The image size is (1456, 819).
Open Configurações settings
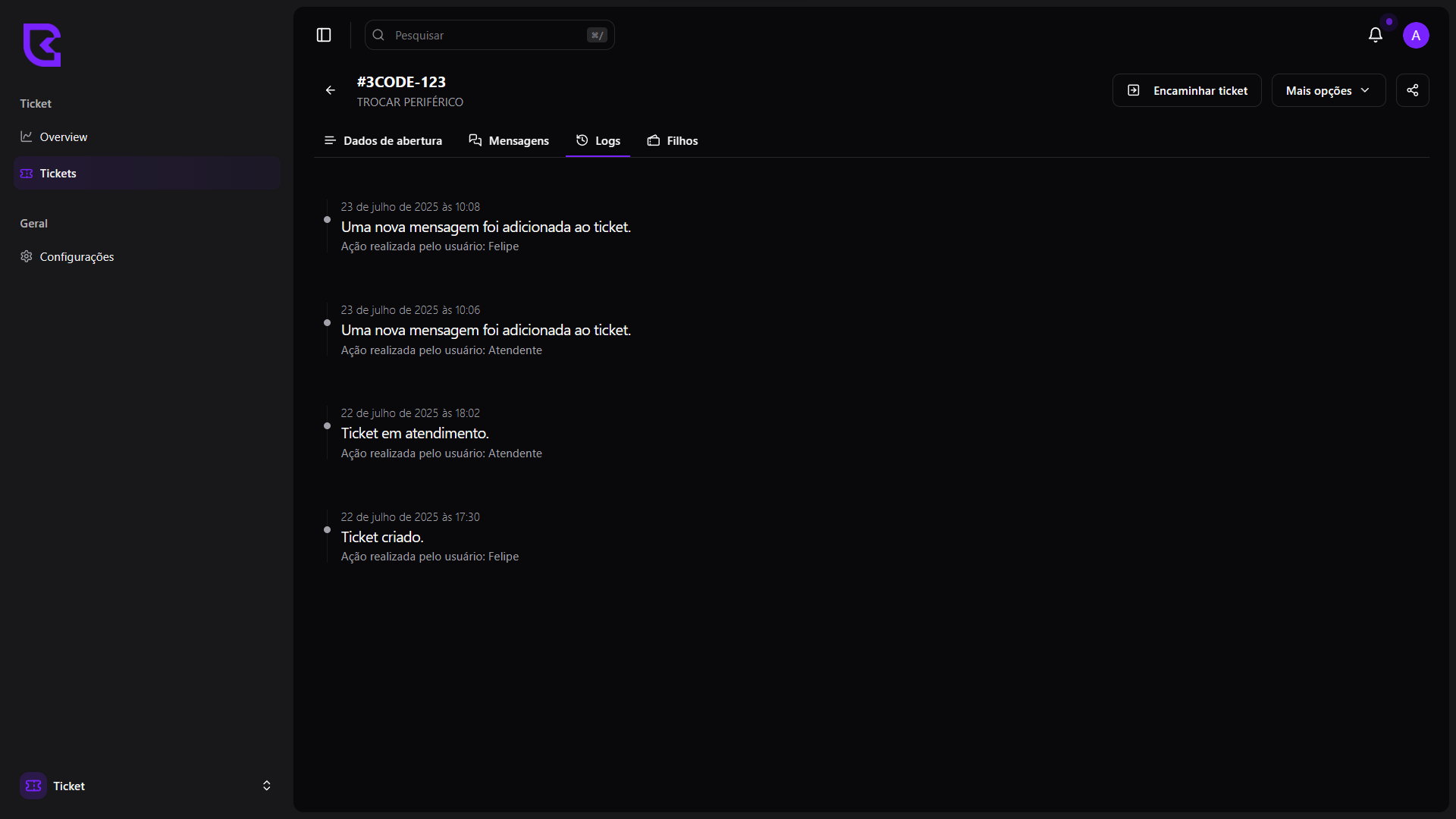tap(77, 257)
